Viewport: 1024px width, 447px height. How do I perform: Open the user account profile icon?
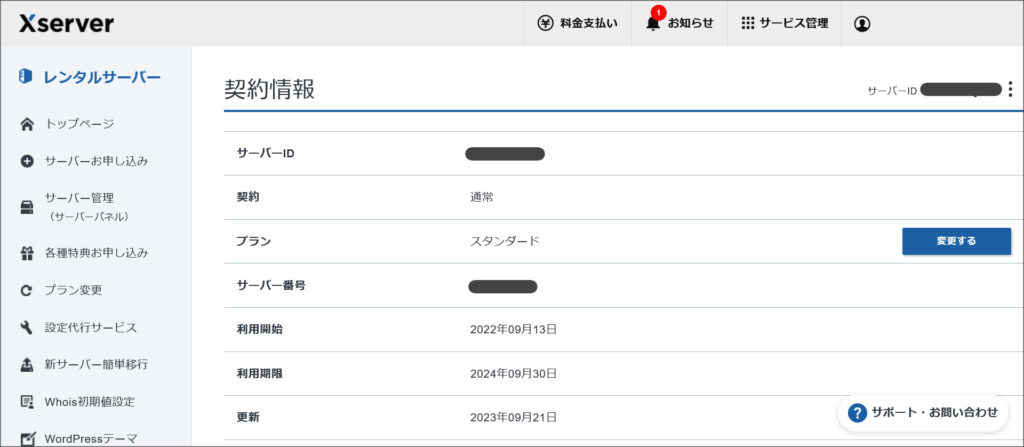862,23
